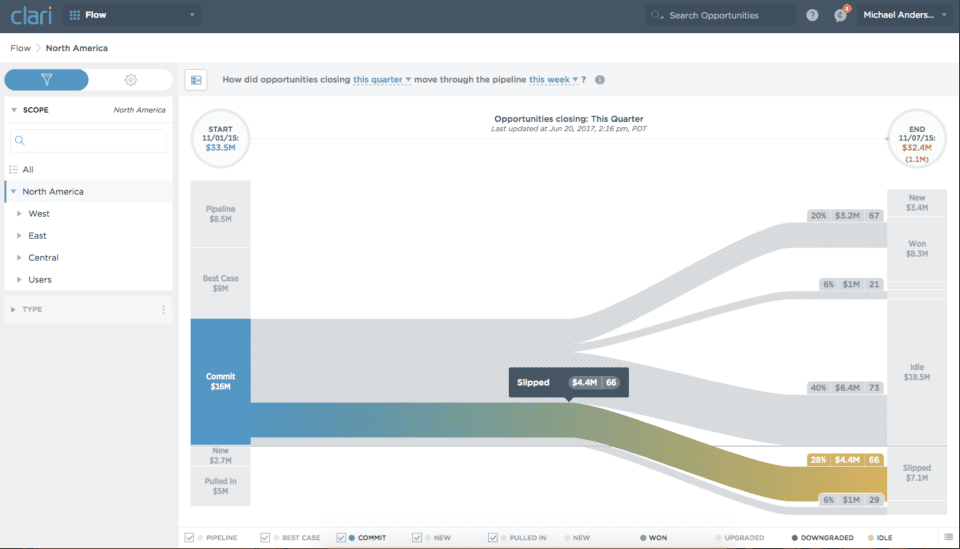Select the filter funnel tab
Image resolution: width=960 pixels, height=549 pixels.
point(46,80)
